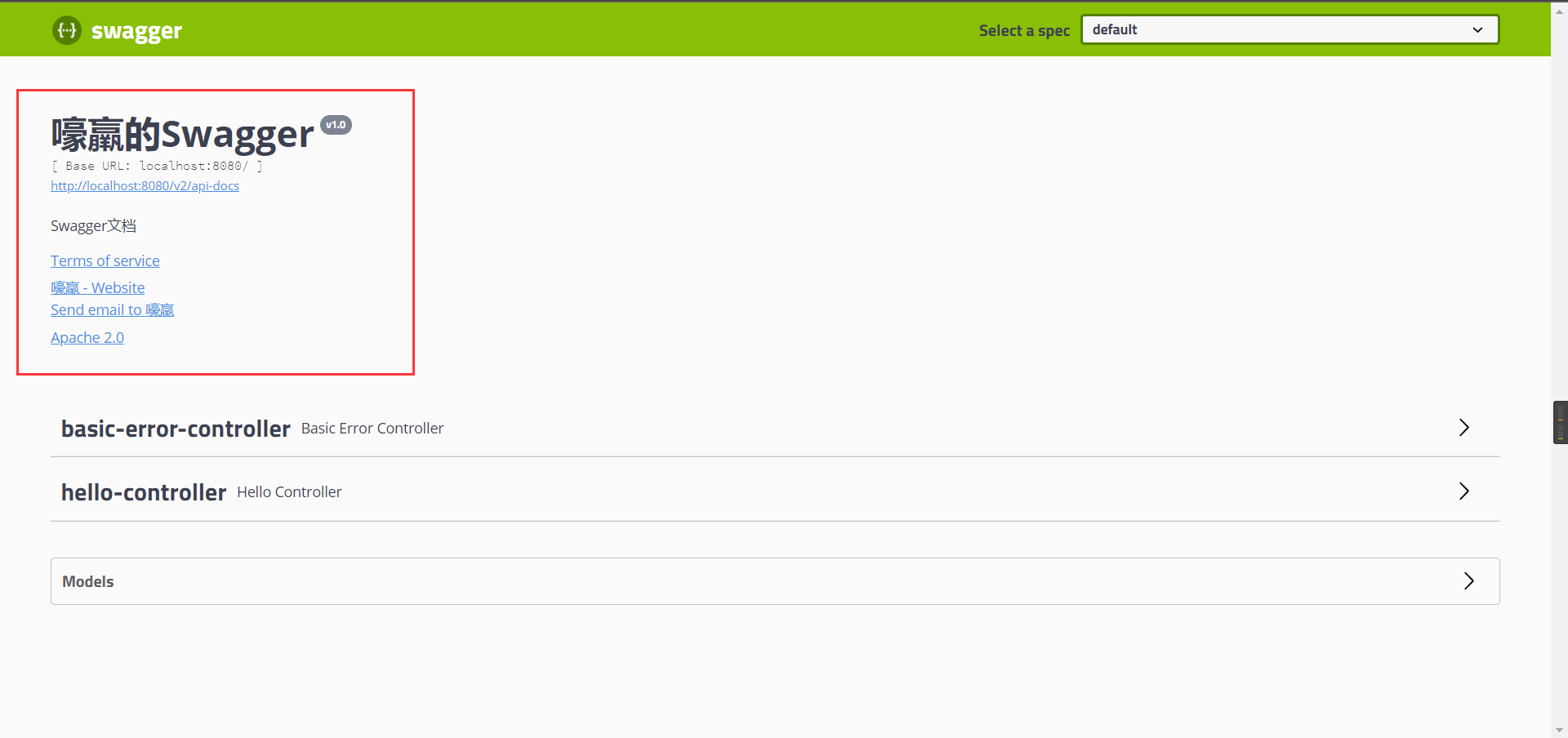Click the 嚎嬴的Swagger title heading
Image resolution: width=1568 pixels, height=738 pixels.
pyautogui.click(x=182, y=135)
